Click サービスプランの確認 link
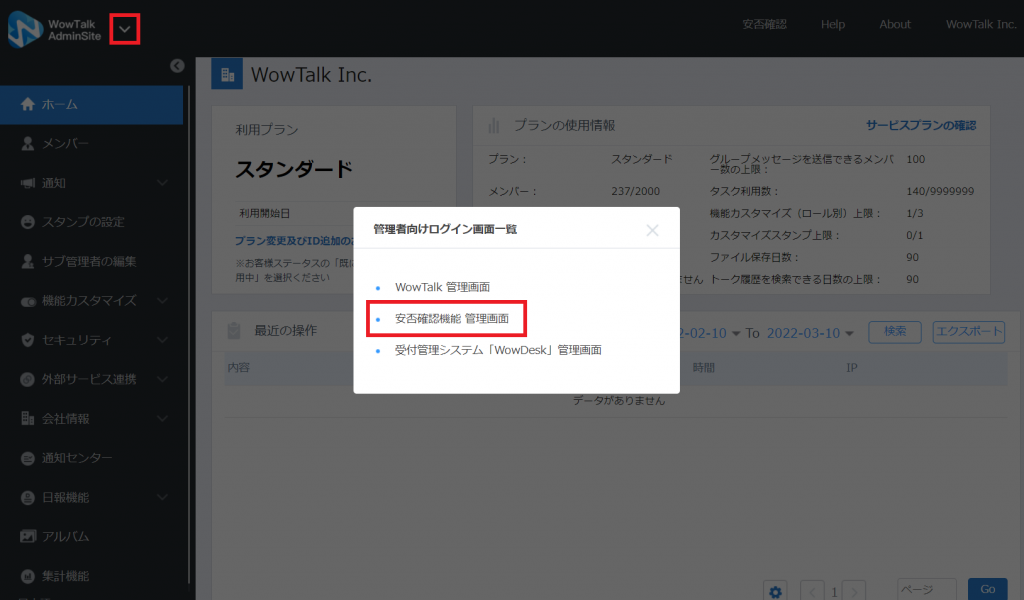 [x=921, y=125]
